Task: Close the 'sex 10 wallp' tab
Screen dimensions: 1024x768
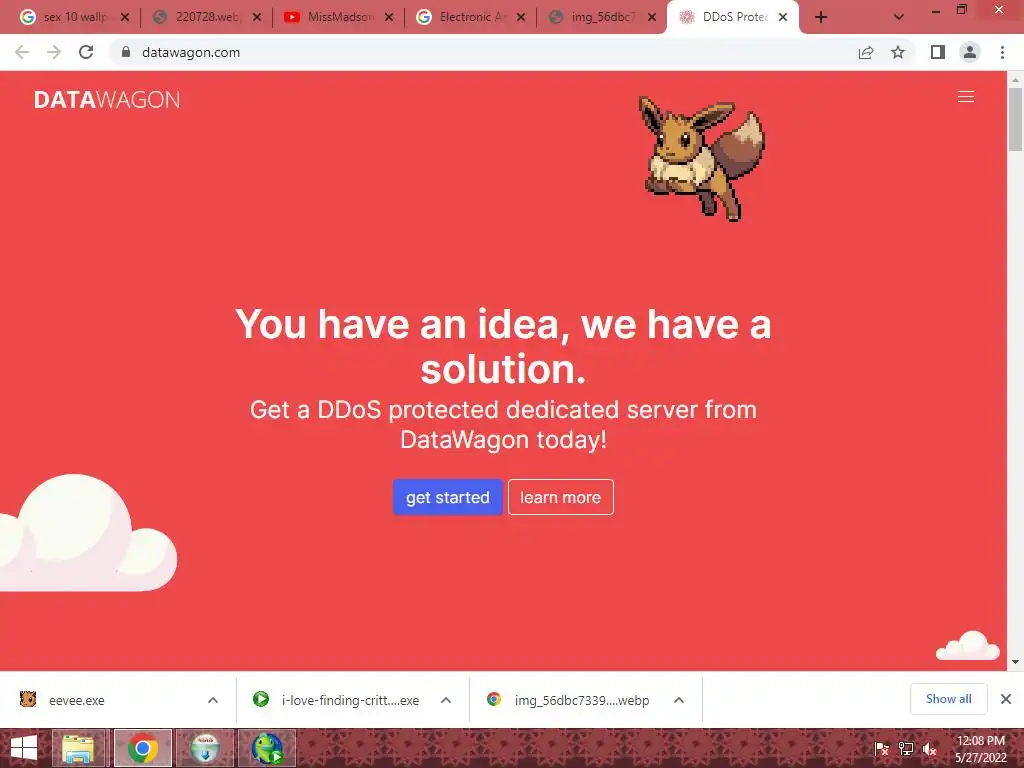Action: [125, 18]
